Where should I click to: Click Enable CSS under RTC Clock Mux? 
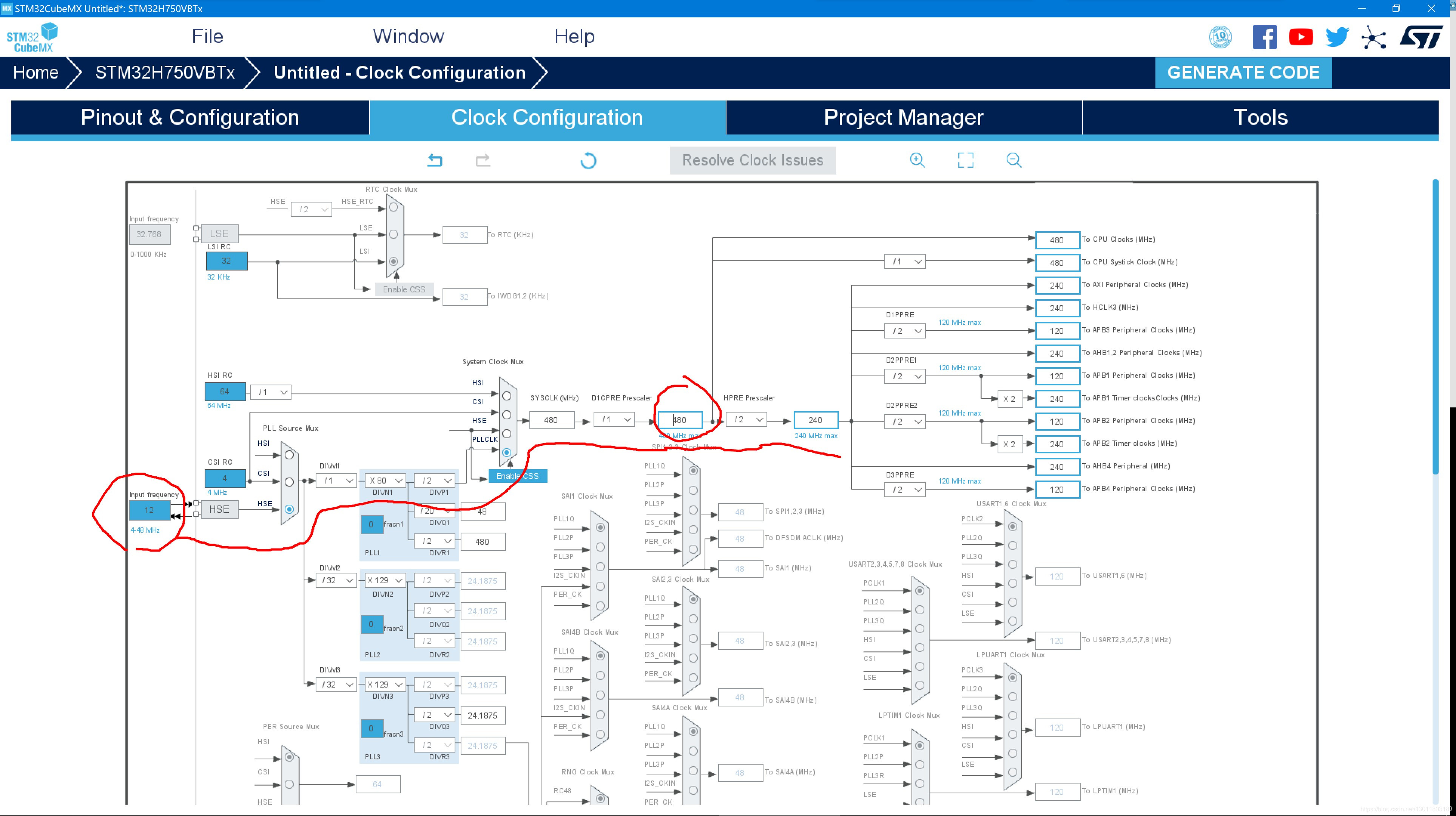point(404,289)
